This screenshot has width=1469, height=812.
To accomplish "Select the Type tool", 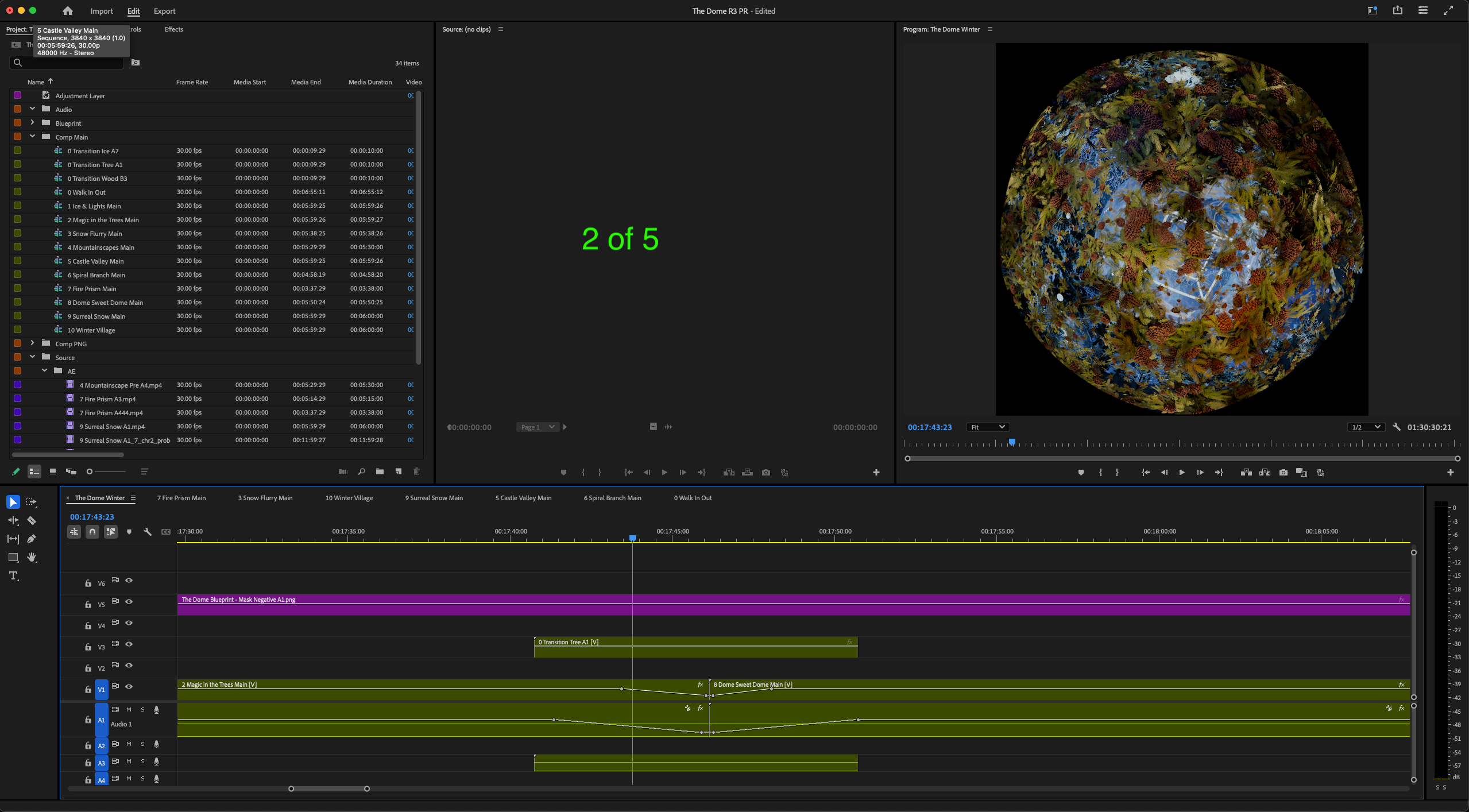I will click(13, 575).
